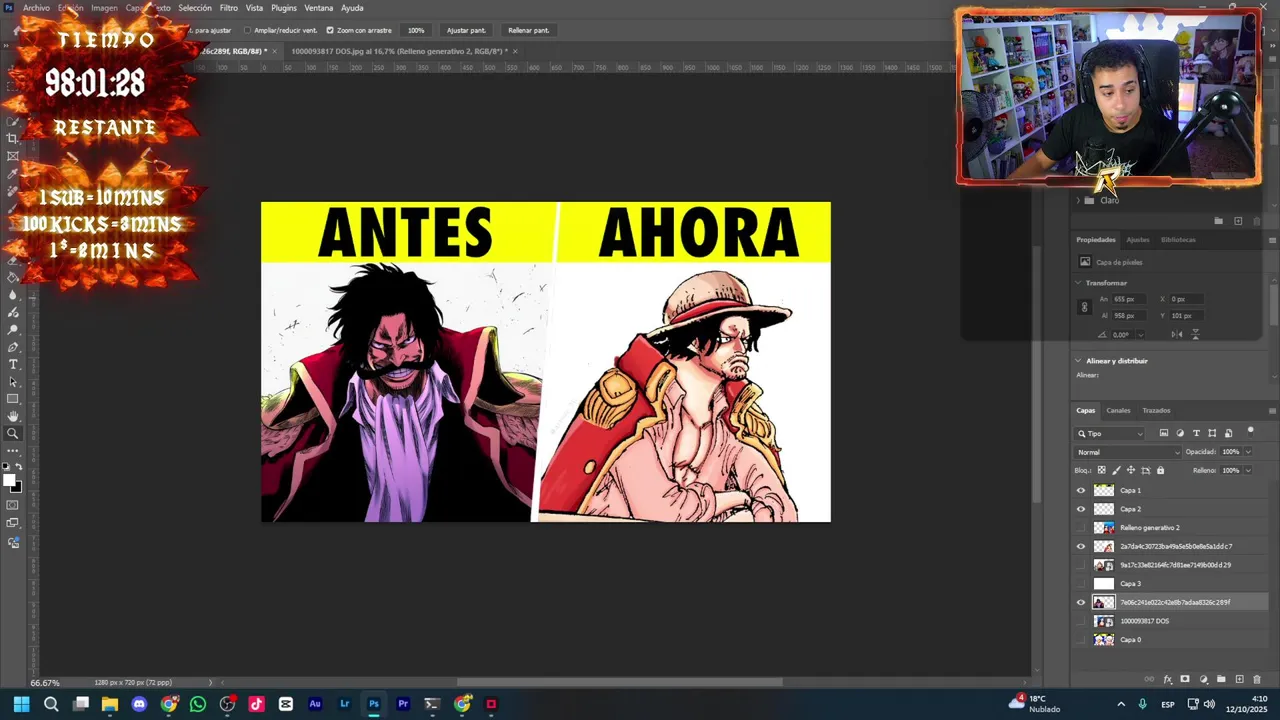1280x720 pixels.
Task: Filter layers by shape layers icon
Action: 1212,433
